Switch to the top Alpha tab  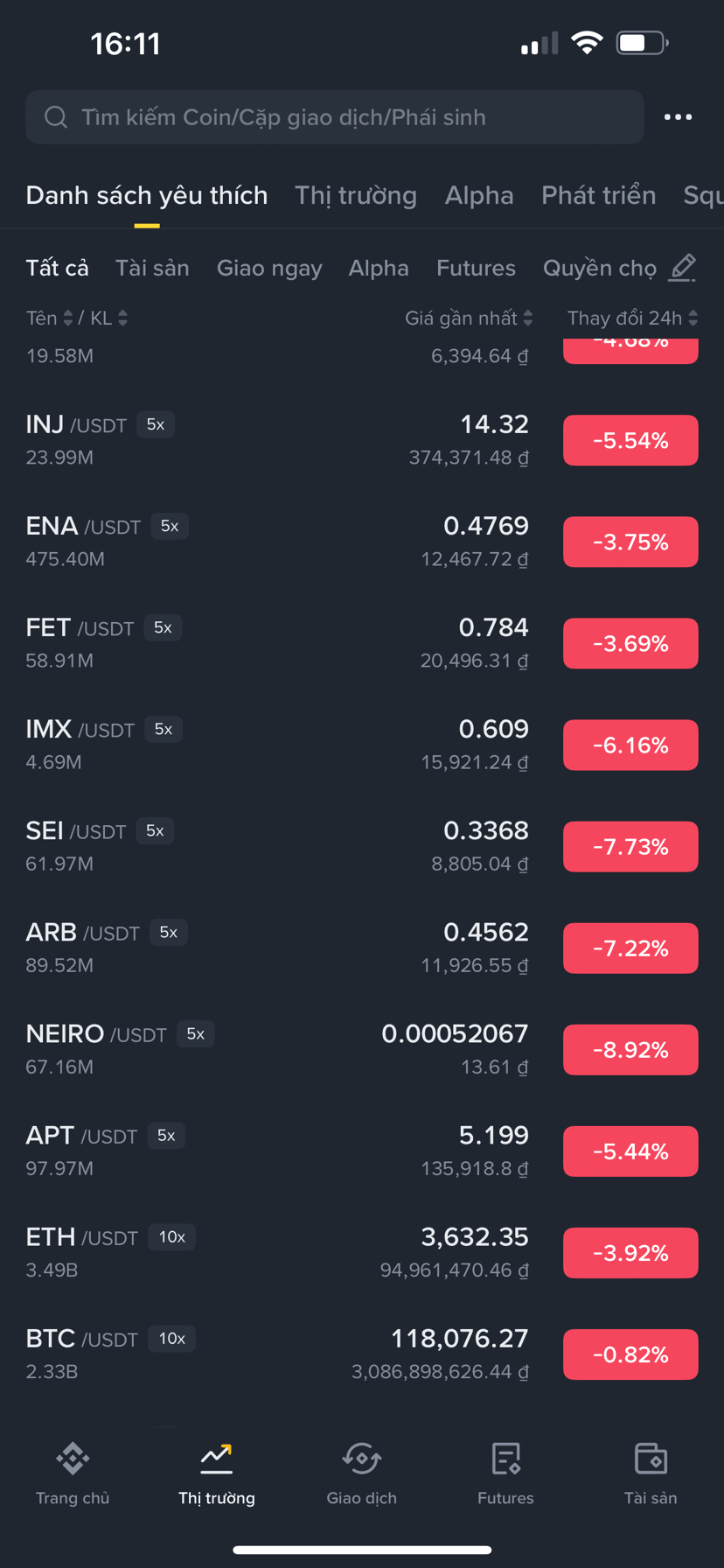[x=479, y=195]
